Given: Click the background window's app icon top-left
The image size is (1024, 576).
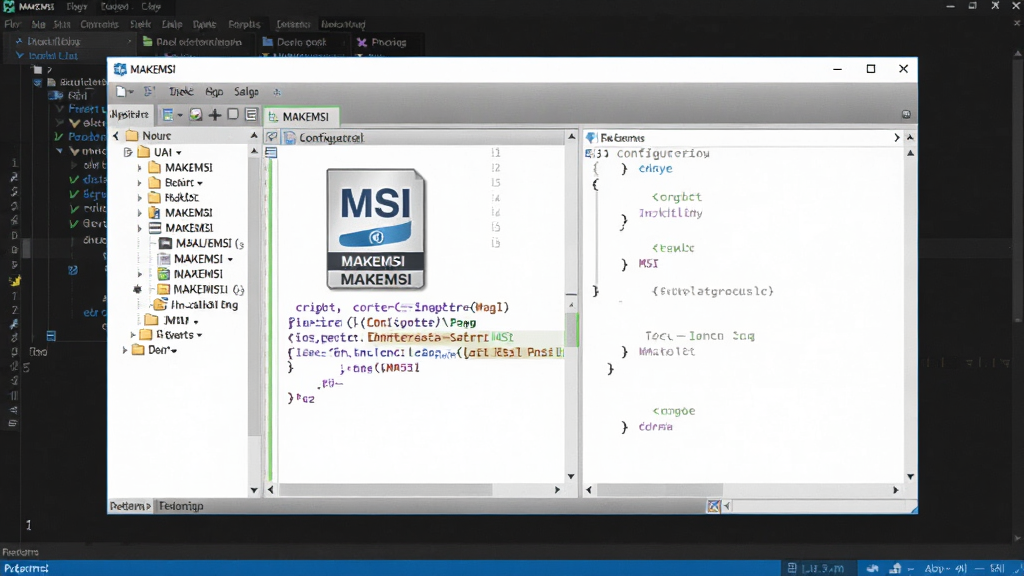Looking at the screenshot, I should (x=8, y=7).
